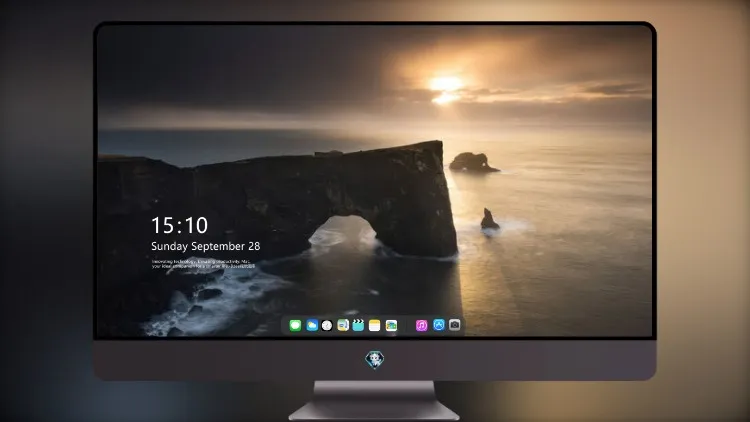Open the Maps app in the dock
Viewport: 750px width, 422px height.
pyautogui.click(x=343, y=325)
